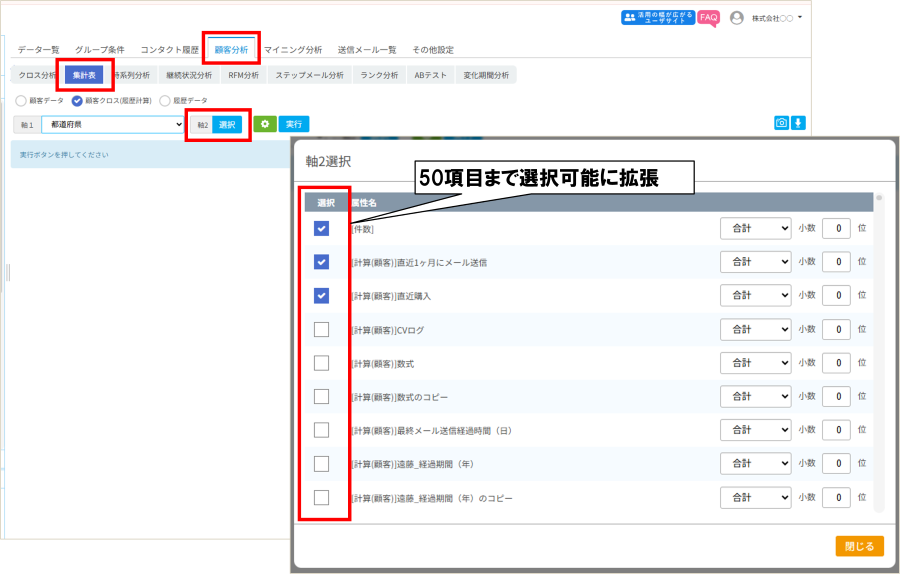Click decimal field for 遠藤_経過期間(年)のコピー

(x=836, y=497)
